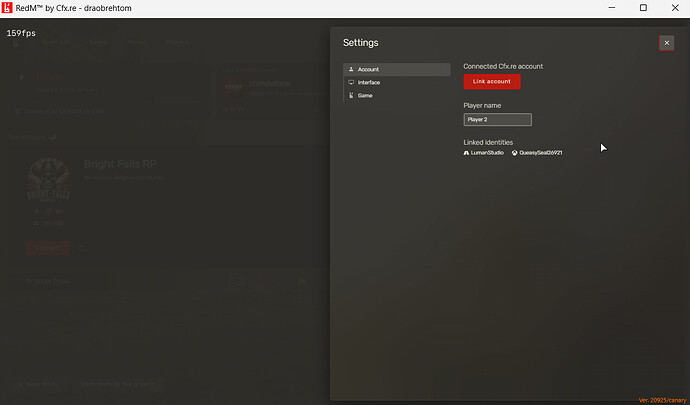This screenshot has height=405, width=690.
Task: Open the Account settings section
Action: click(x=396, y=70)
